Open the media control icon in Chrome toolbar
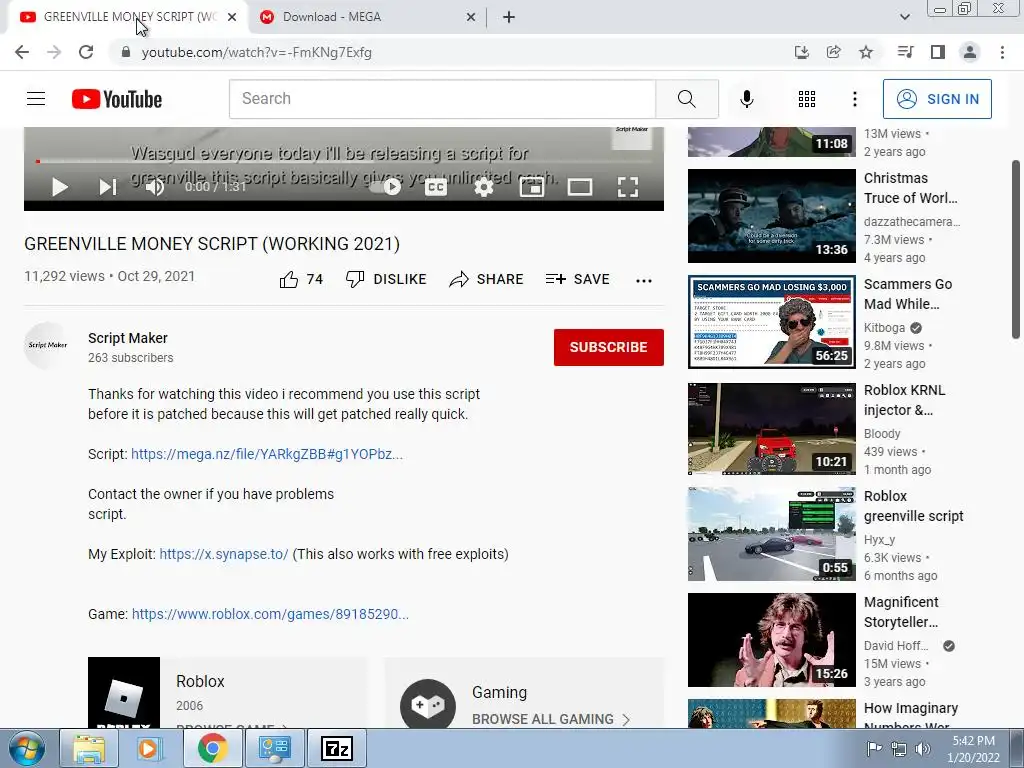Viewport: 1024px width, 768px height. [906, 52]
